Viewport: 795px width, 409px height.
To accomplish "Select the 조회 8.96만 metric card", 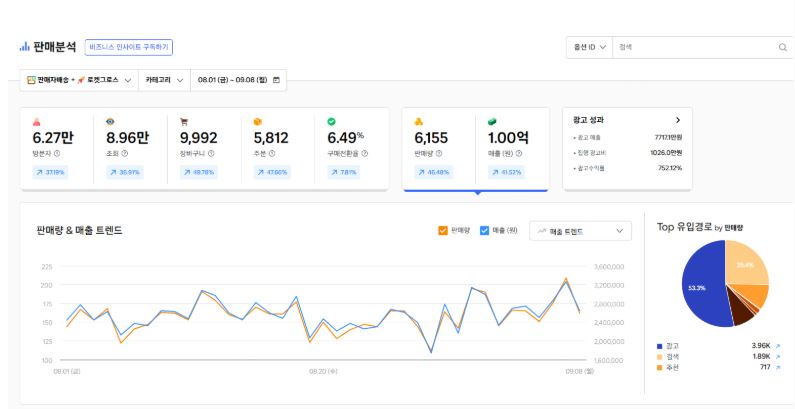I will tap(130, 150).
